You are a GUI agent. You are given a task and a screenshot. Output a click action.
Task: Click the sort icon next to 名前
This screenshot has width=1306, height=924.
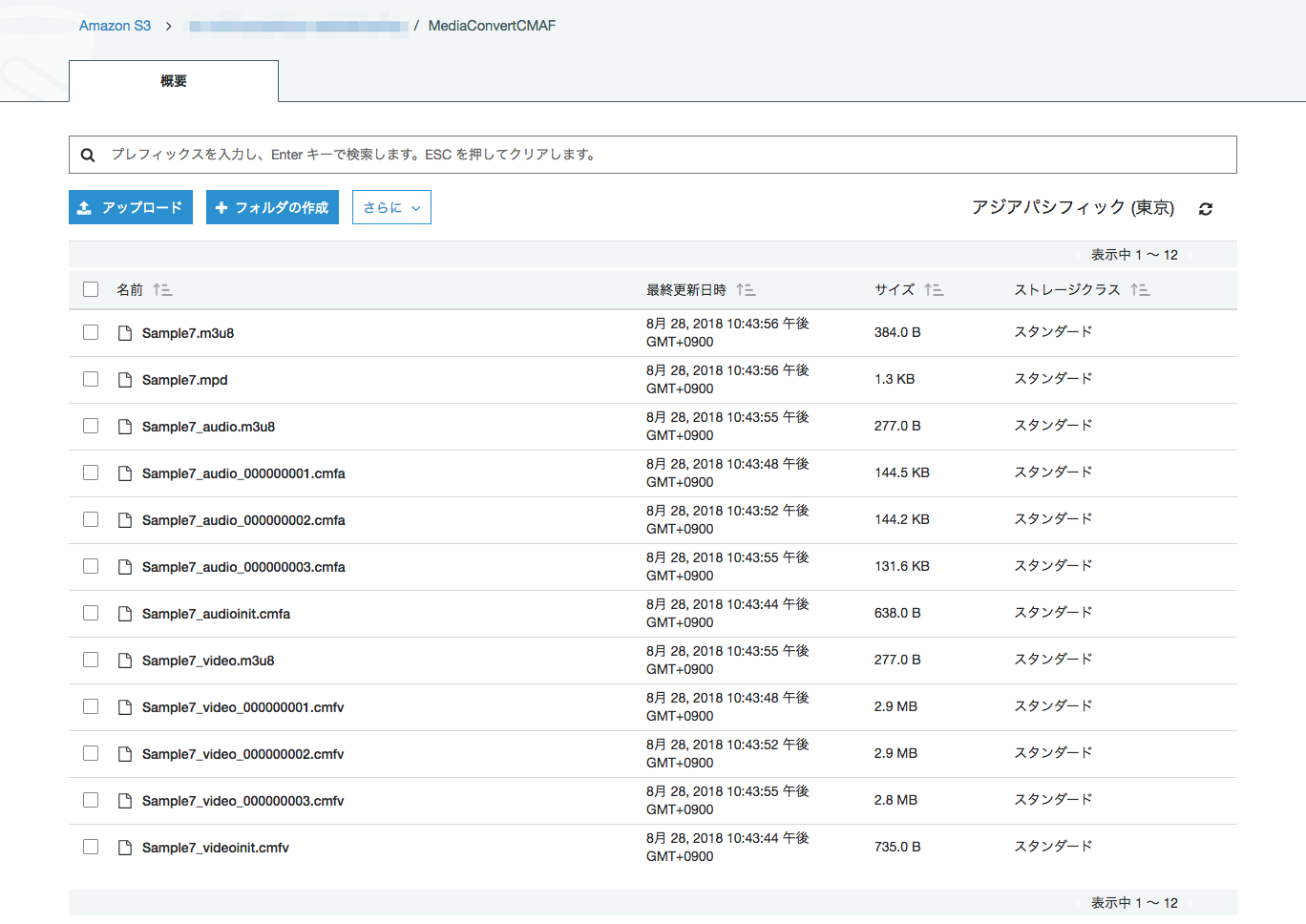coord(162,289)
